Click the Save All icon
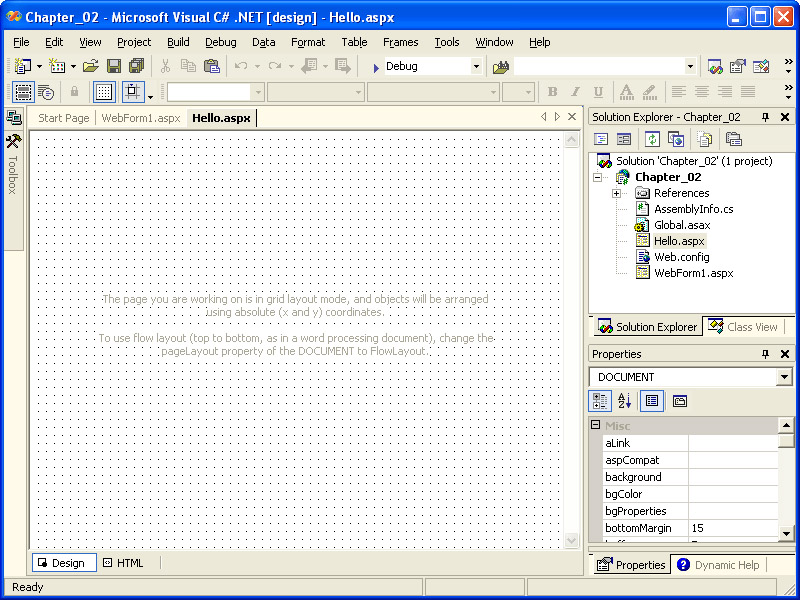The image size is (800, 600). pyautogui.click(x=136, y=66)
